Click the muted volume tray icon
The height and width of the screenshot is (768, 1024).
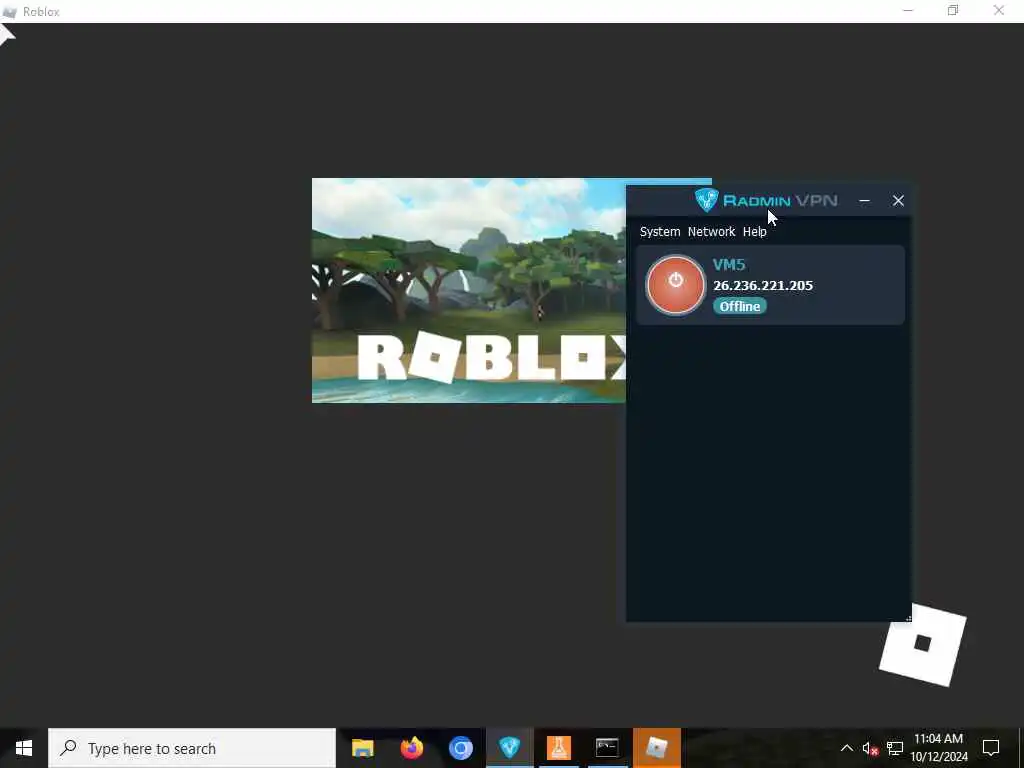coord(870,748)
